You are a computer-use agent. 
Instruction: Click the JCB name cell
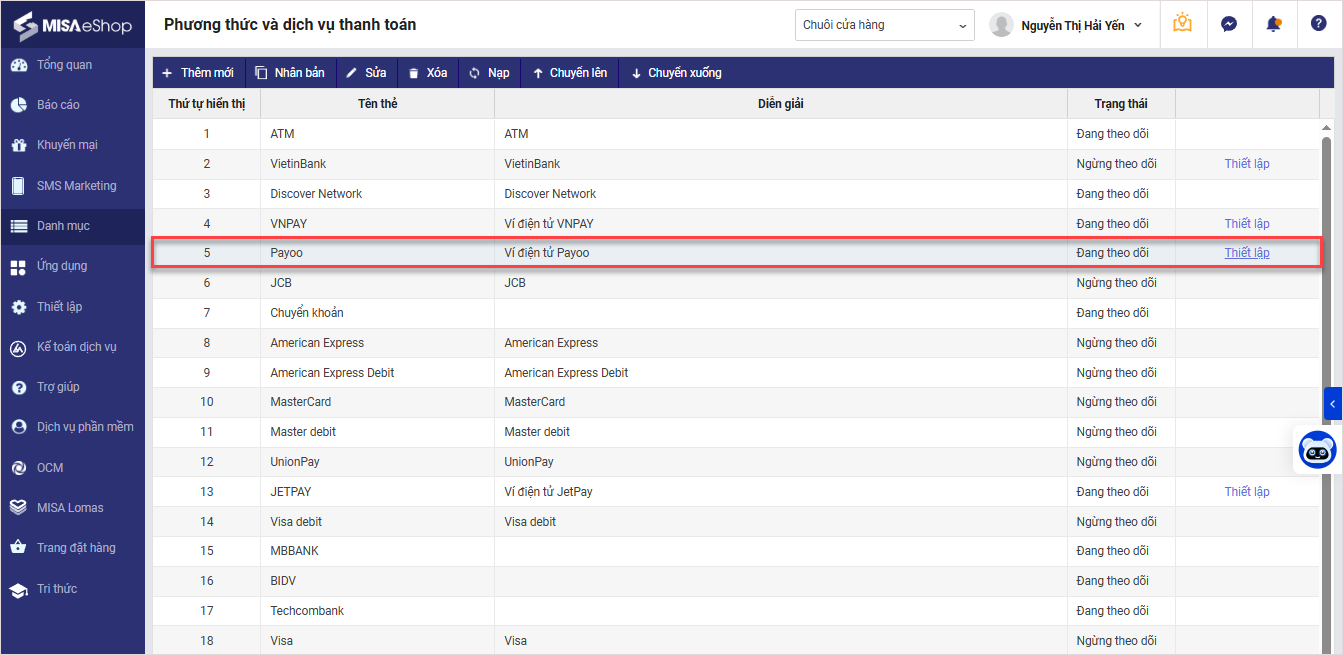[x=377, y=283]
